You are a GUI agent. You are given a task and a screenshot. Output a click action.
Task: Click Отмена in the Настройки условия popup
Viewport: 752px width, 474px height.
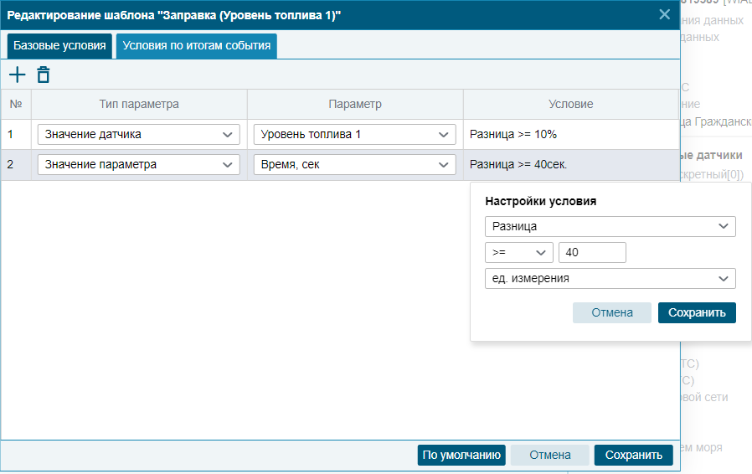tap(611, 313)
